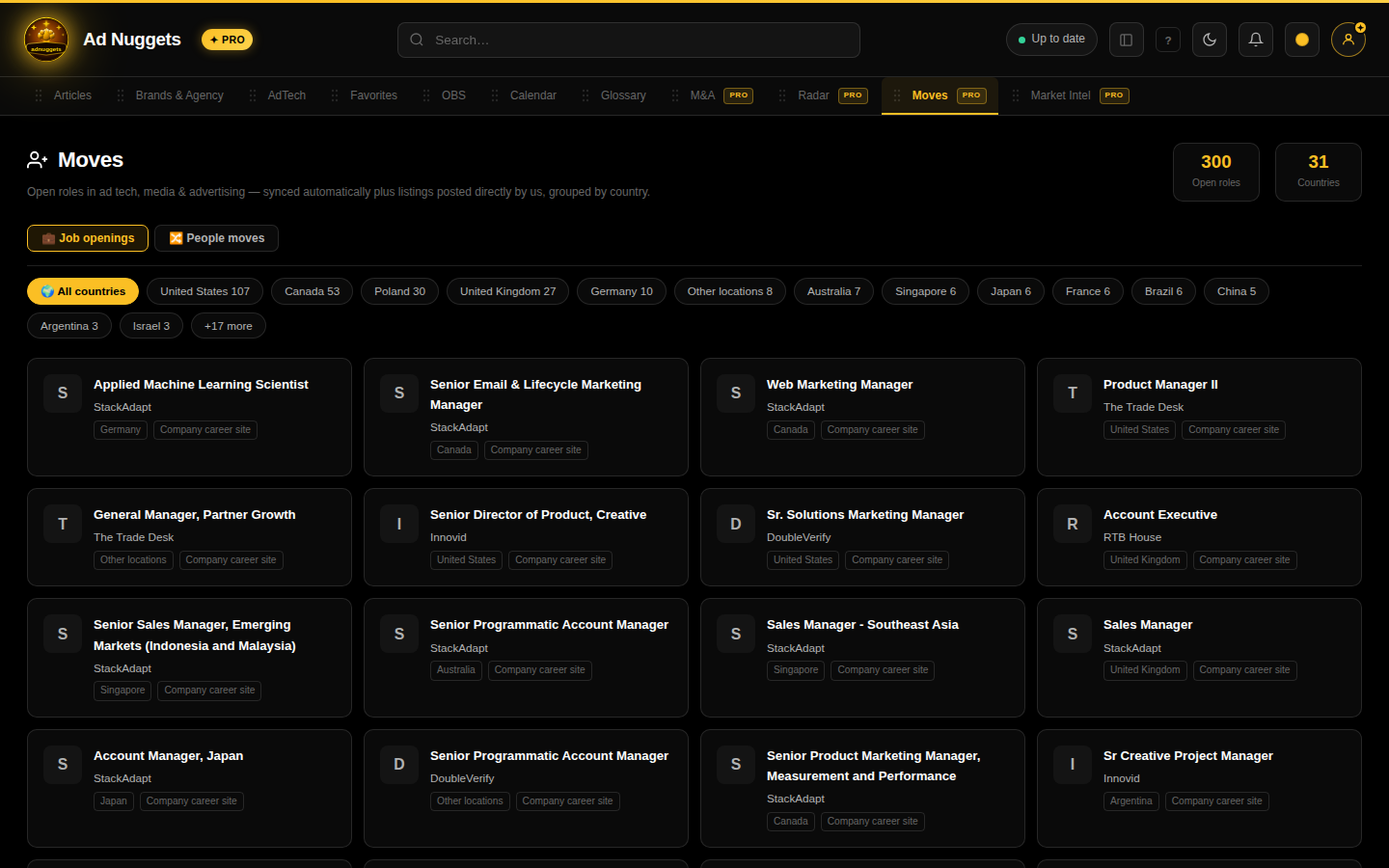
Task: Click the D avatar for Sr. Solutions Marketing Manager
Action: [736, 524]
